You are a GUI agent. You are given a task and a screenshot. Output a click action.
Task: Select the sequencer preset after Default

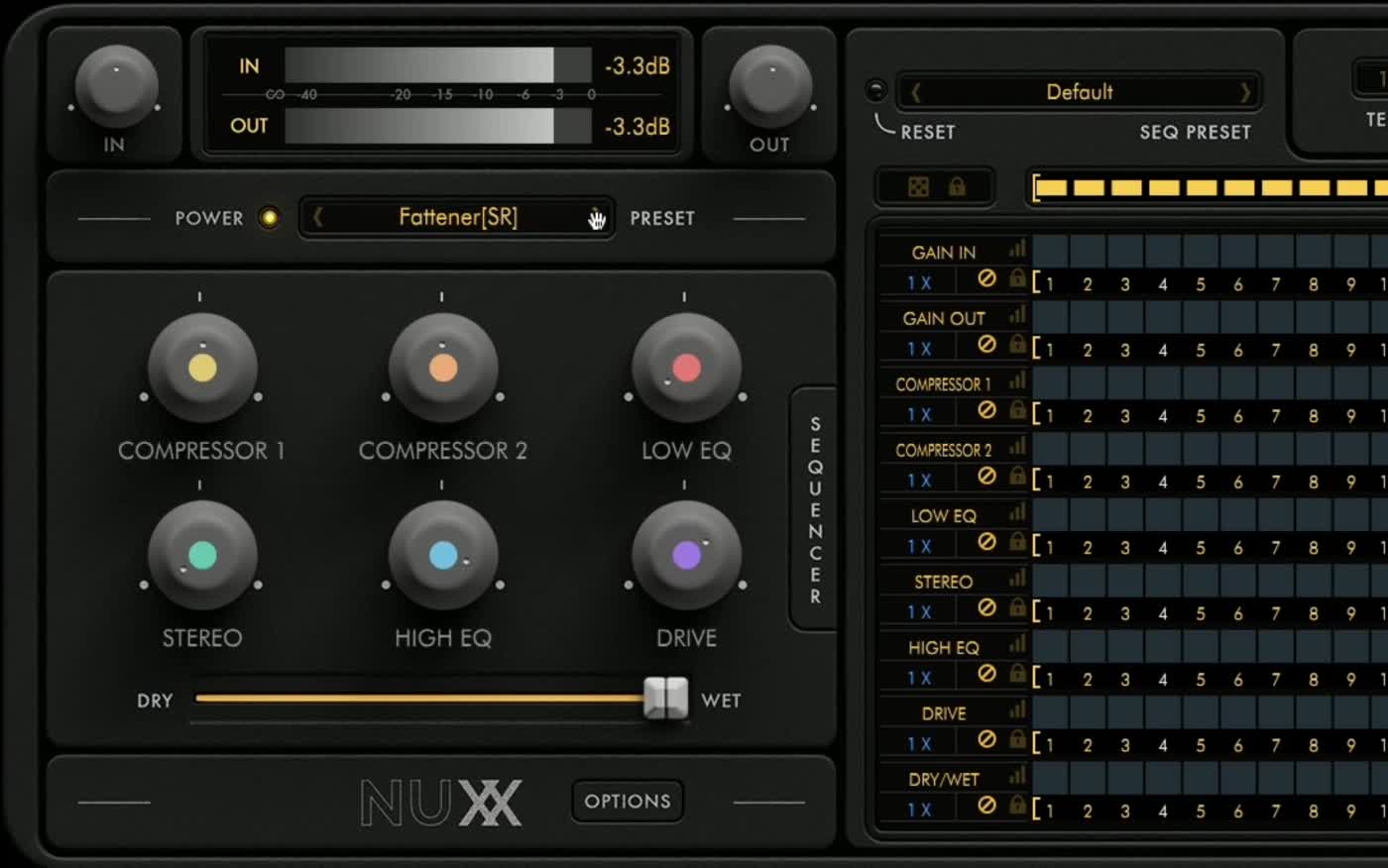1245,92
